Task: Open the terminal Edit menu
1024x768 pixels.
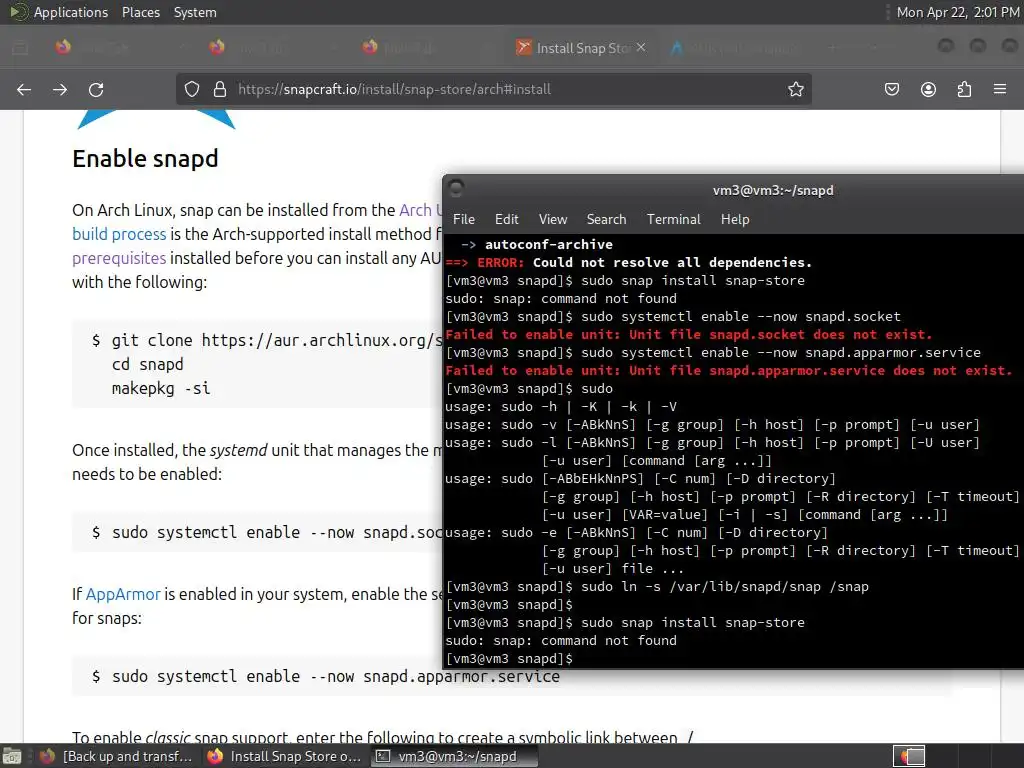Action: click(506, 219)
